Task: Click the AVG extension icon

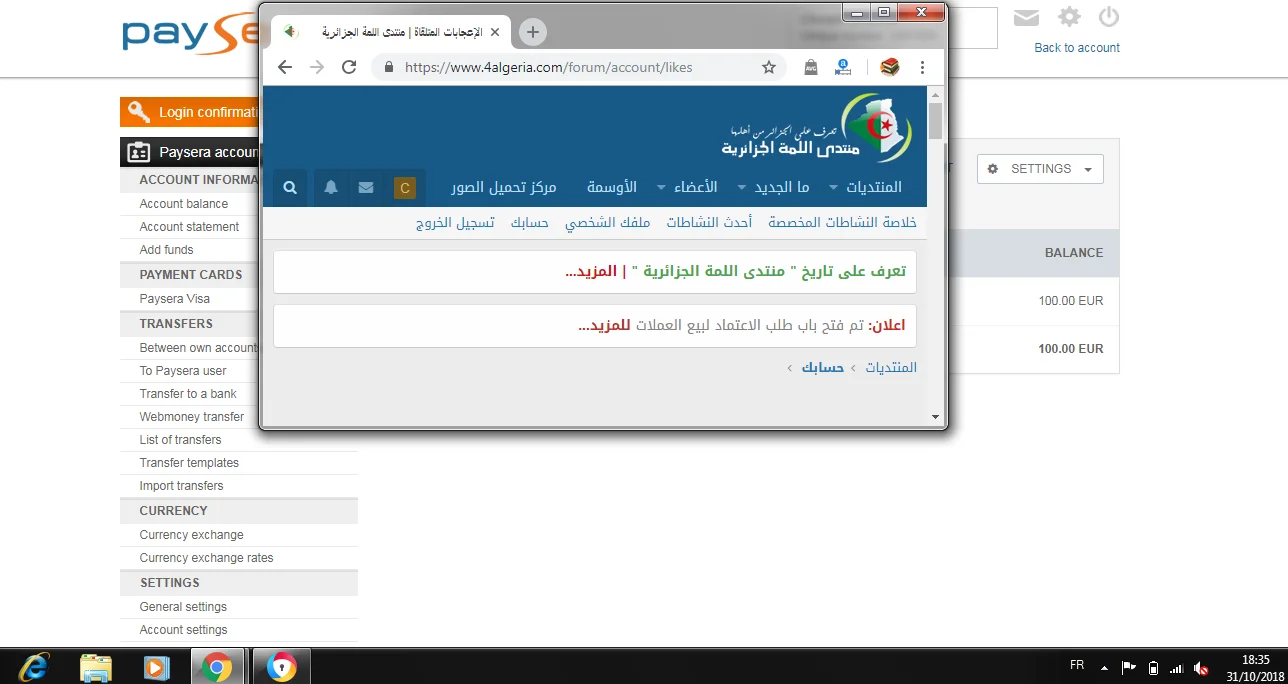Action: tap(810, 67)
